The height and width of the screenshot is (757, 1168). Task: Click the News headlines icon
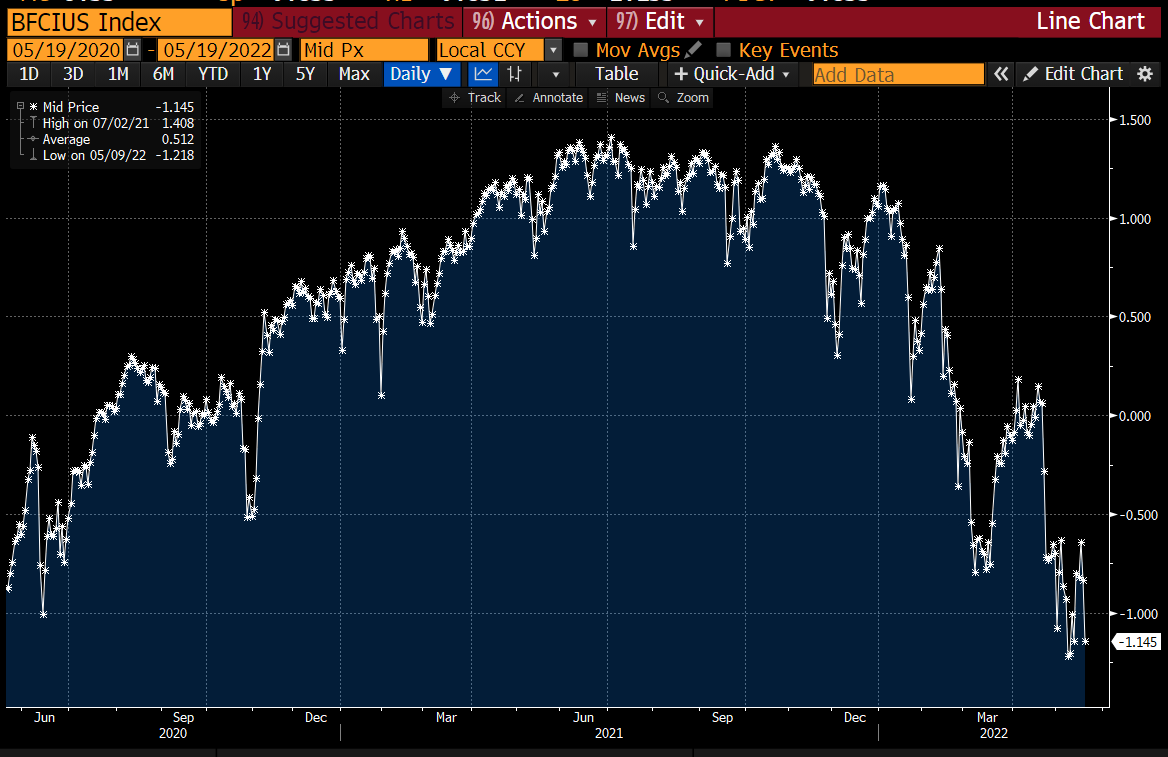[622, 97]
